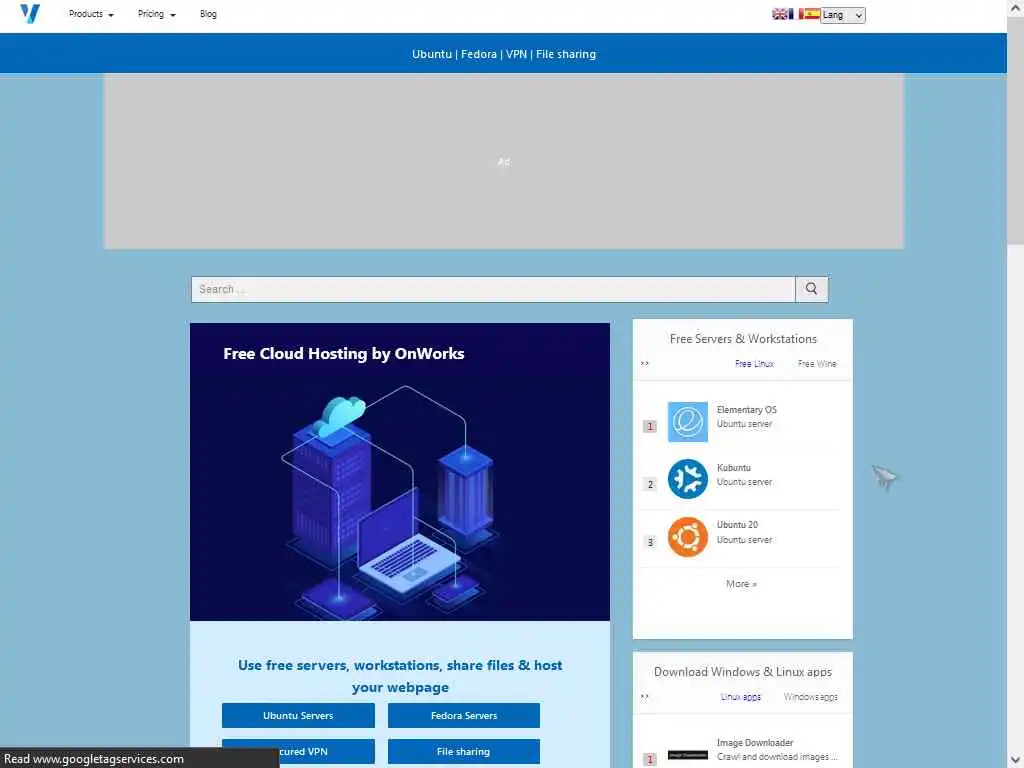
Task: Select the UK English flag icon
Action: click(780, 14)
